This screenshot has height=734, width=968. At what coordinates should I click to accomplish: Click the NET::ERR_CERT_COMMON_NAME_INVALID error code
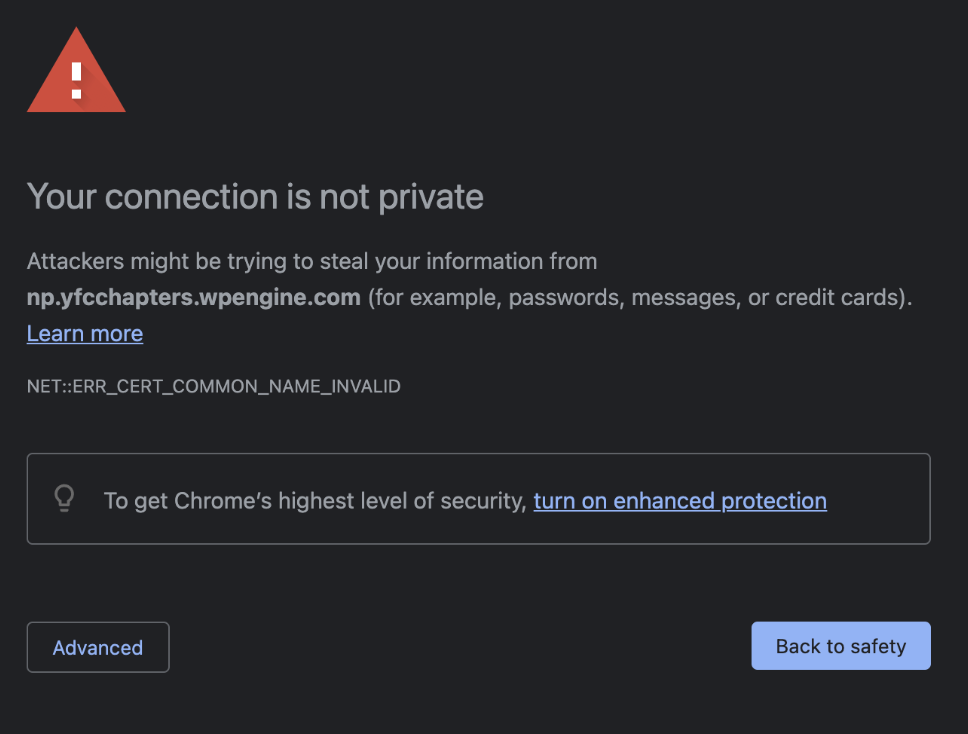[214, 386]
